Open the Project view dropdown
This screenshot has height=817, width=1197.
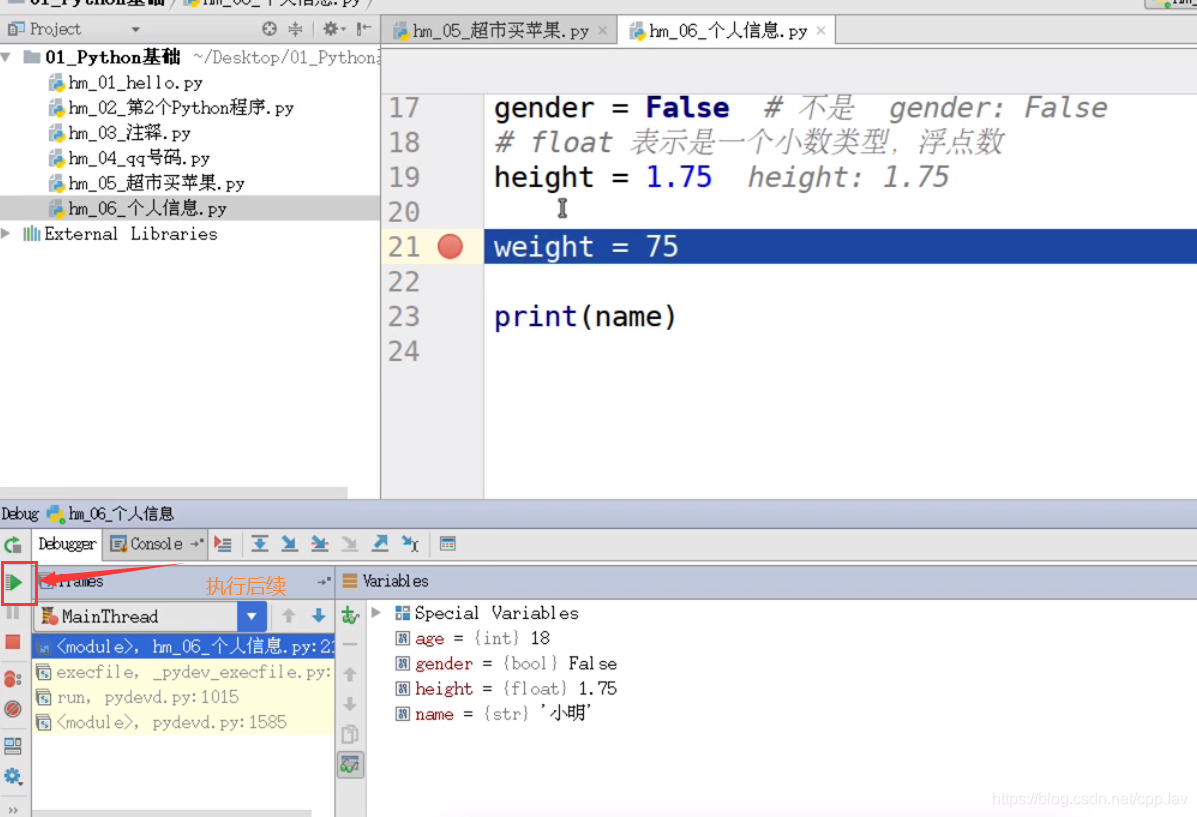click(x=135, y=30)
